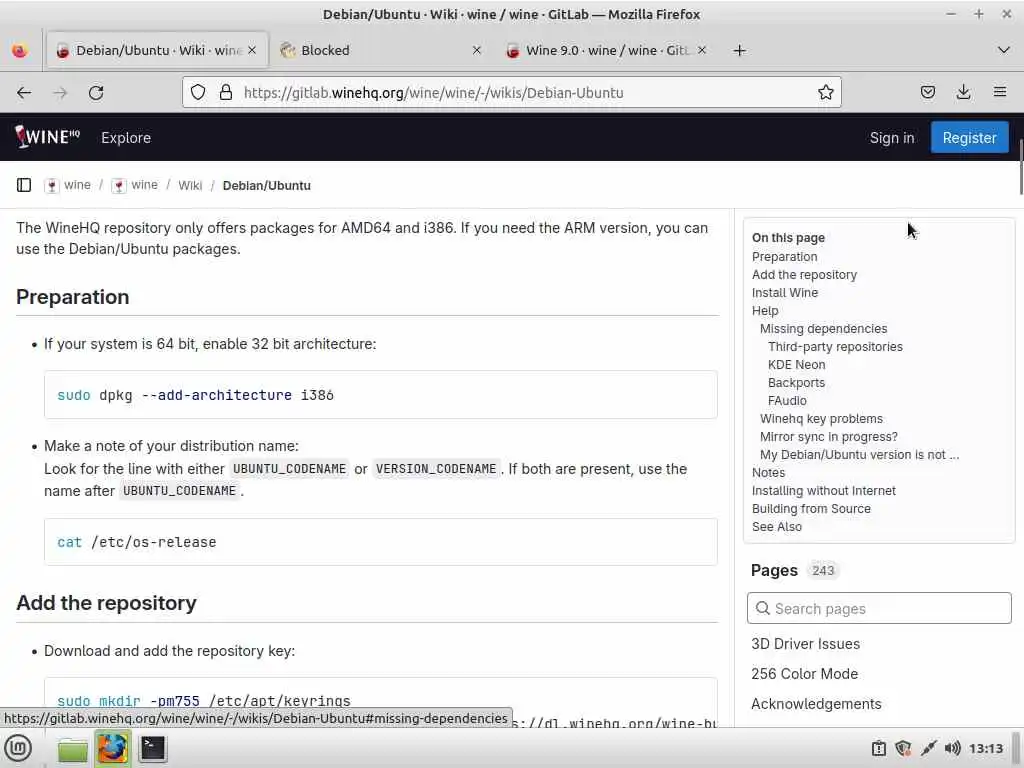Switch to the Blocked tab

click(381, 50)
